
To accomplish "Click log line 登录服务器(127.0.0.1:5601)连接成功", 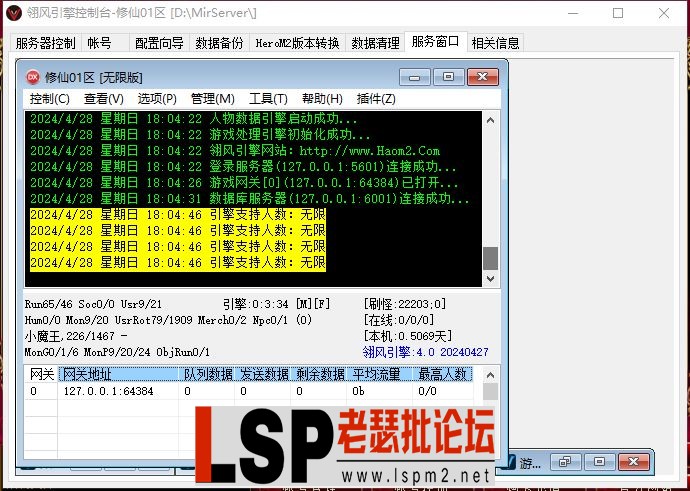I will pos(243,167).
